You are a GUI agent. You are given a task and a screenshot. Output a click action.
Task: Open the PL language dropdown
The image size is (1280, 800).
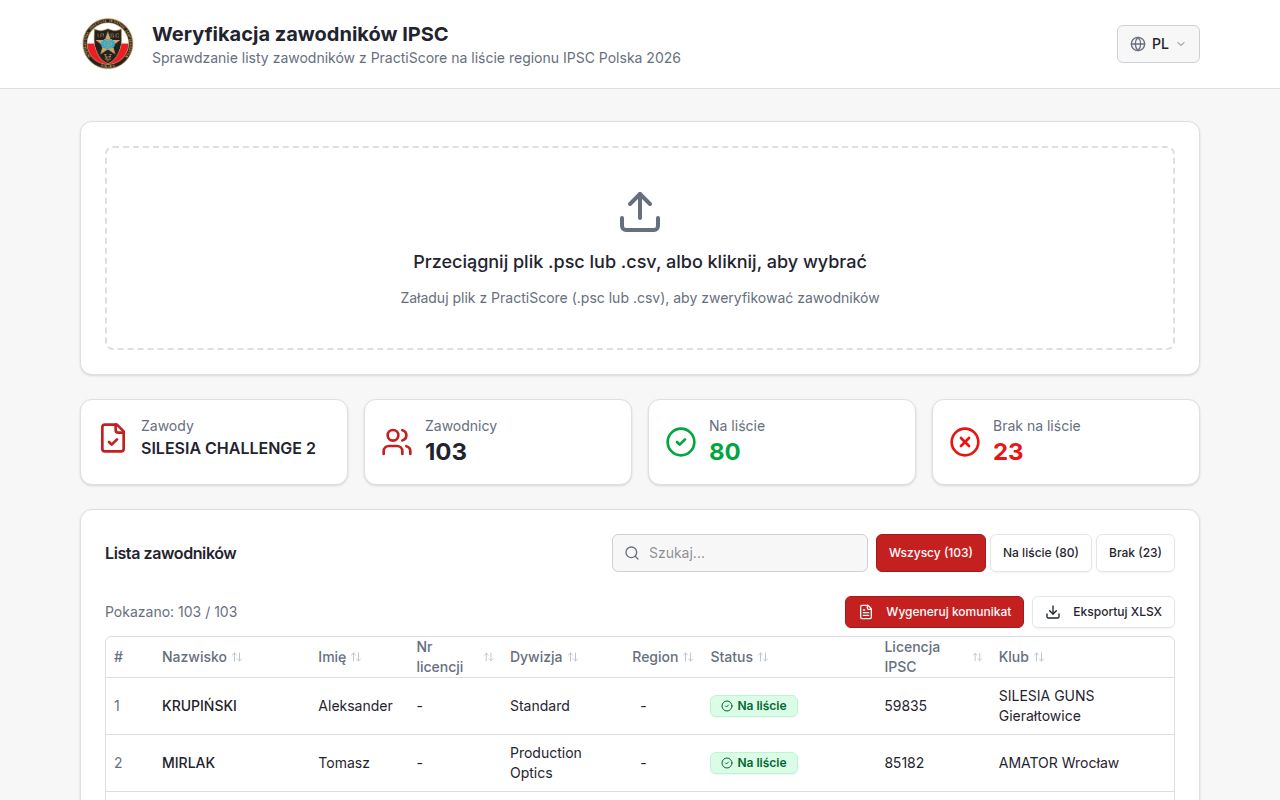(x=1158, y=44)
